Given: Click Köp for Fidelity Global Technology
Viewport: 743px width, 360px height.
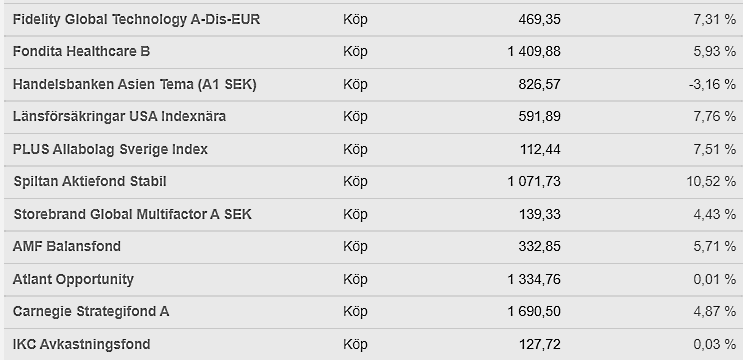Looking at the screenshot, I should click(355, 19).
